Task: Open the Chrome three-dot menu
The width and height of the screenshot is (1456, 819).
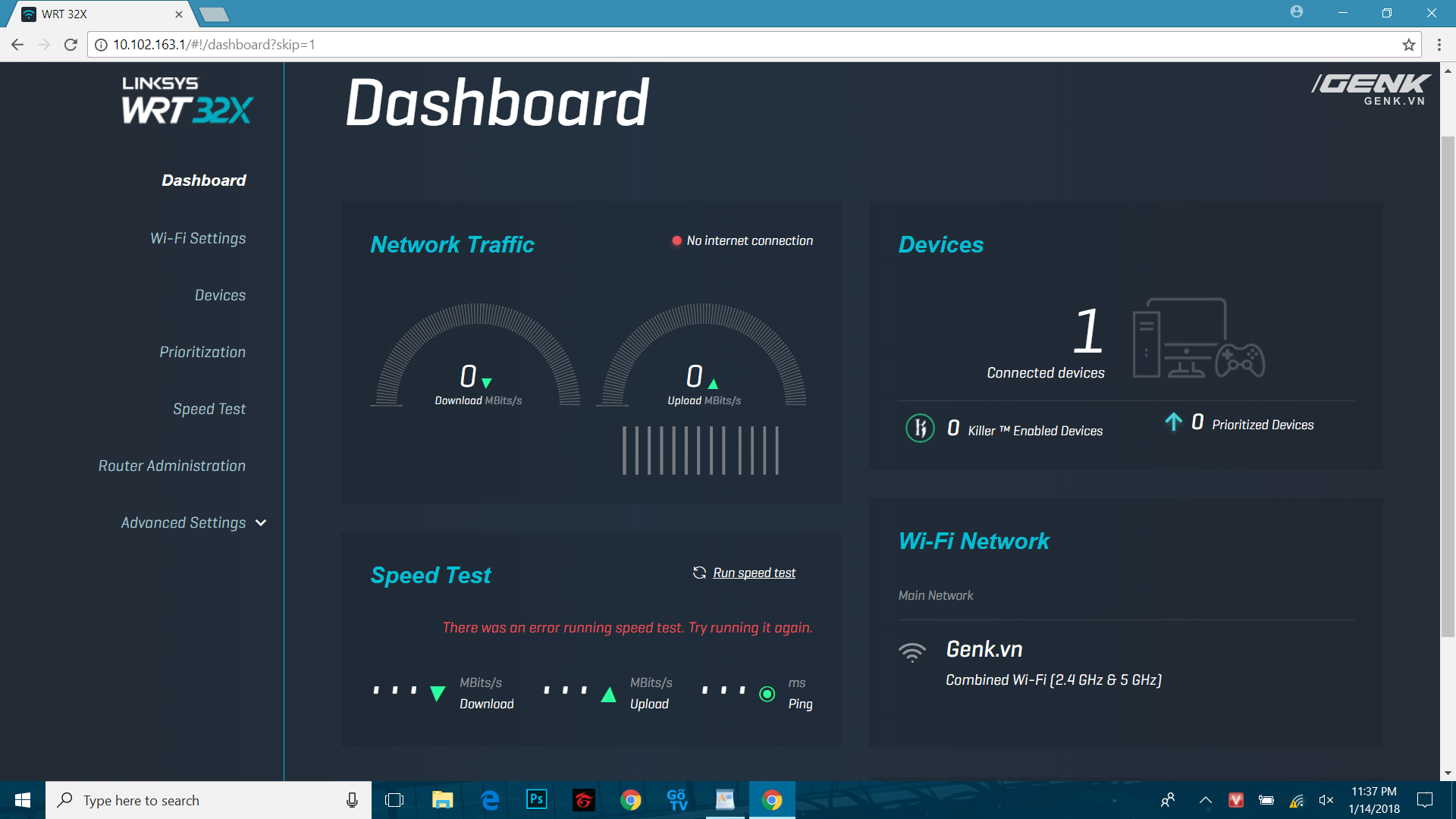Action: click(x=1439, y=45)
